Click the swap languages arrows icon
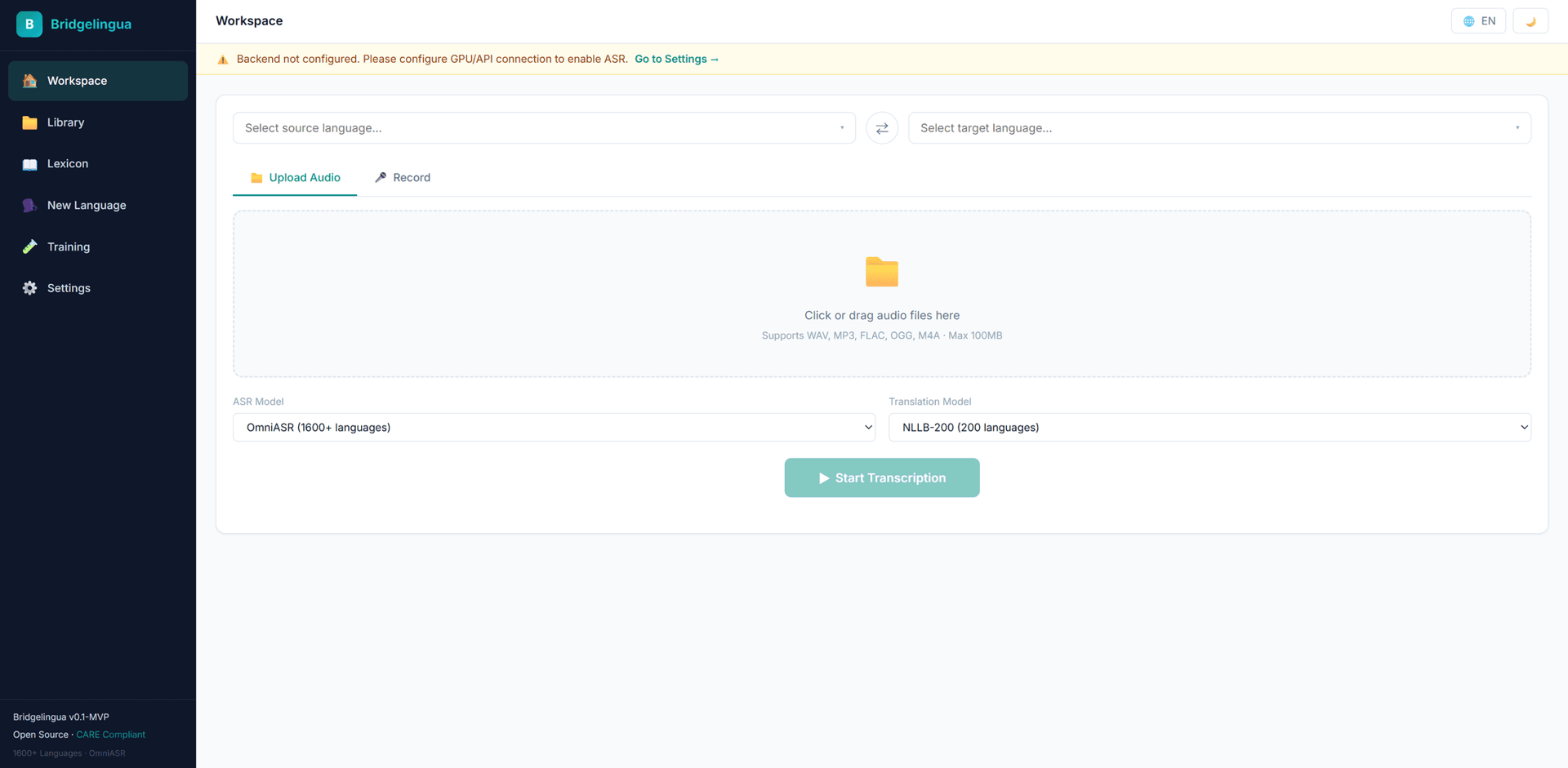Screen dimensions: 1568x768 pyautogui.click(x=882, y=128)
